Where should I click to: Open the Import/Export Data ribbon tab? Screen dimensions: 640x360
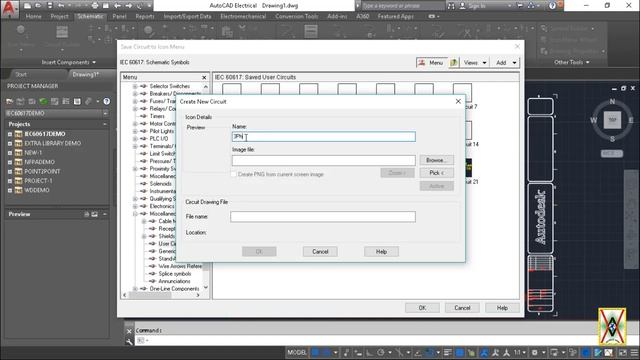coord(187,16)
